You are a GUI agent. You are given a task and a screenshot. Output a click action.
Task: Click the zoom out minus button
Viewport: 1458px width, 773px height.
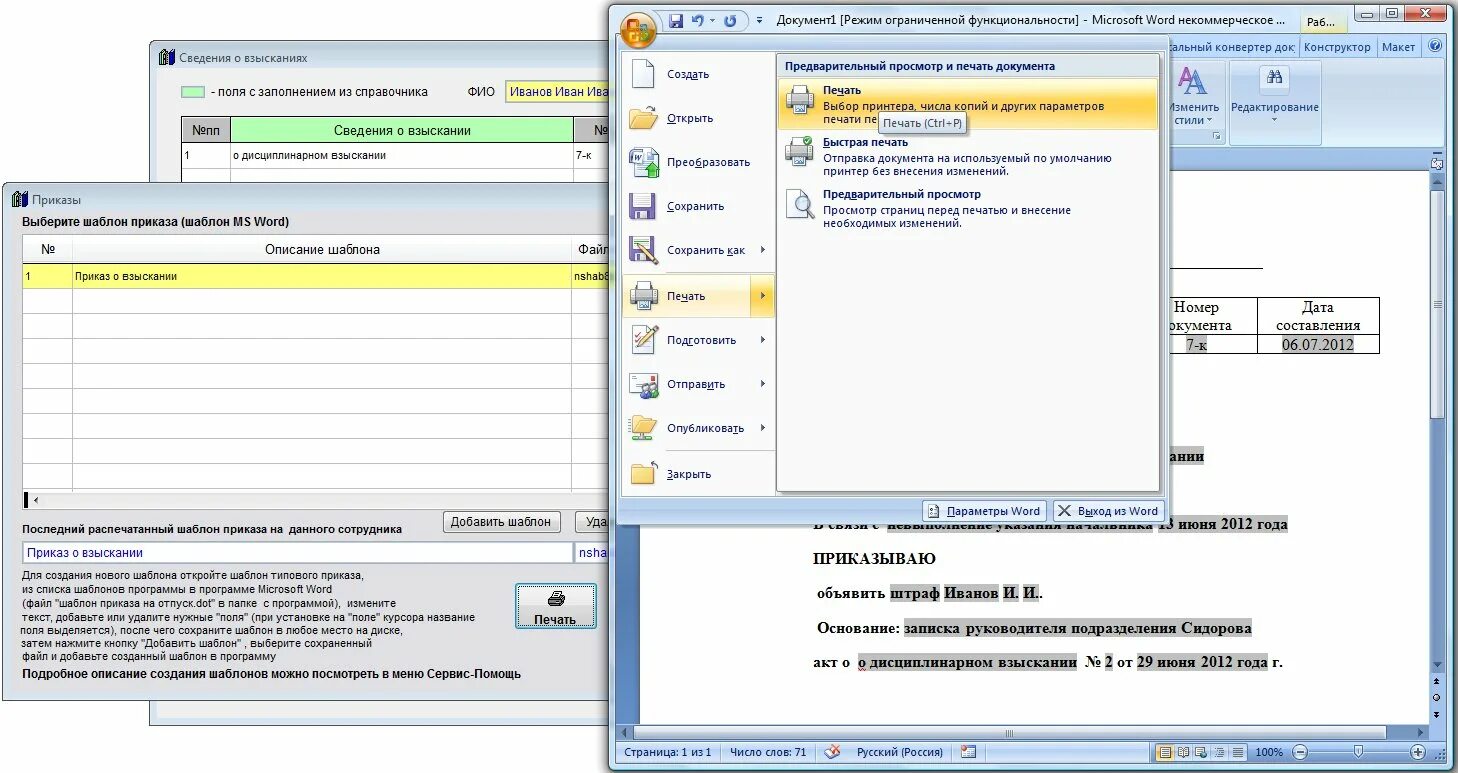coord(1299,752)
